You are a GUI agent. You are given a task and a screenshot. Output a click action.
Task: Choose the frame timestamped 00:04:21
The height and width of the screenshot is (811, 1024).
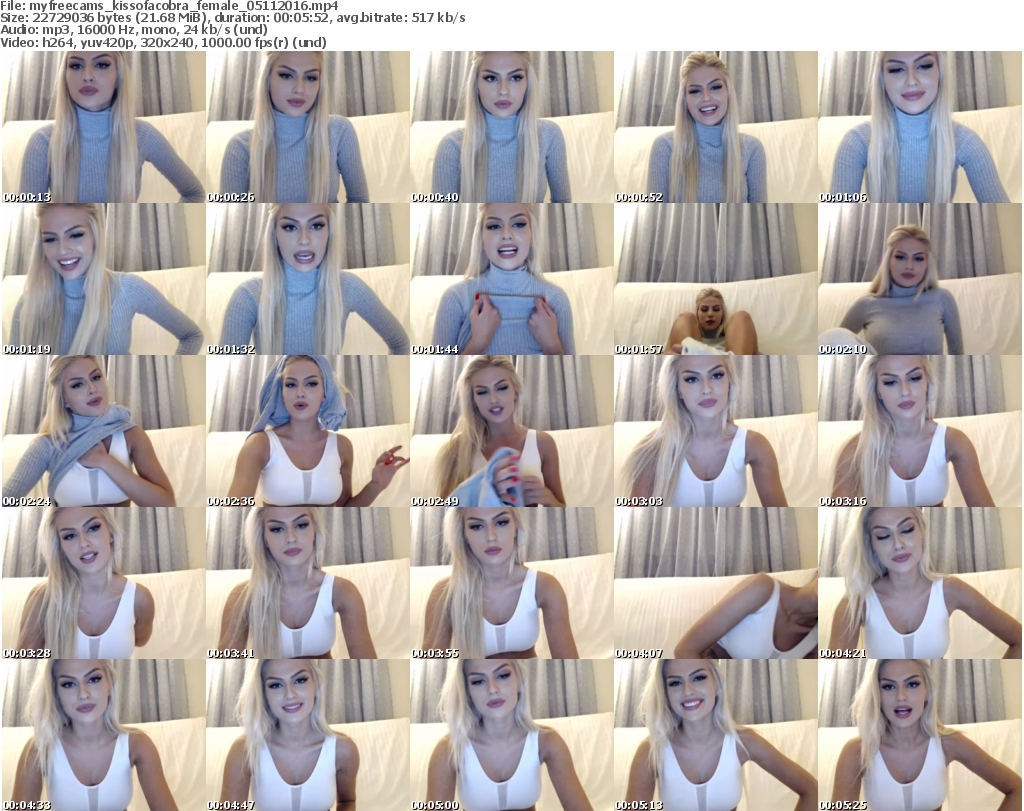point(920,583)
